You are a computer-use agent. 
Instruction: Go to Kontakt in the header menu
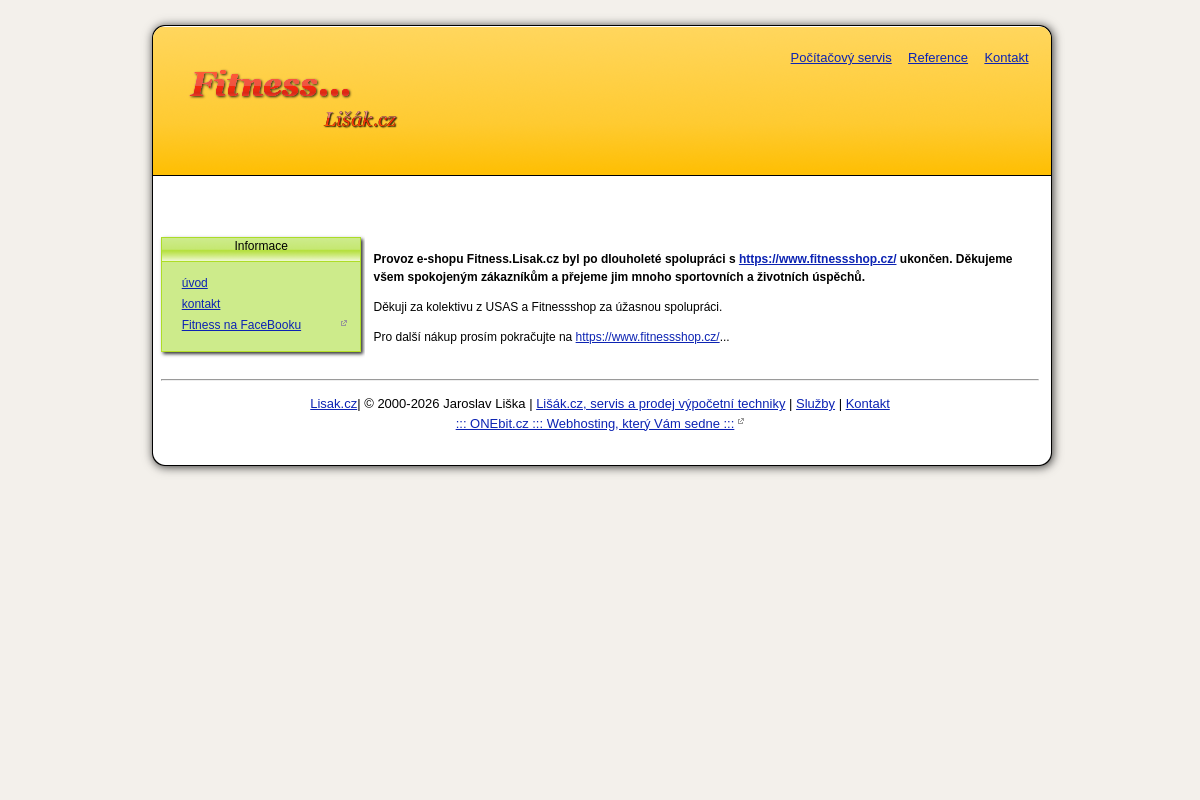[1006, 58]
